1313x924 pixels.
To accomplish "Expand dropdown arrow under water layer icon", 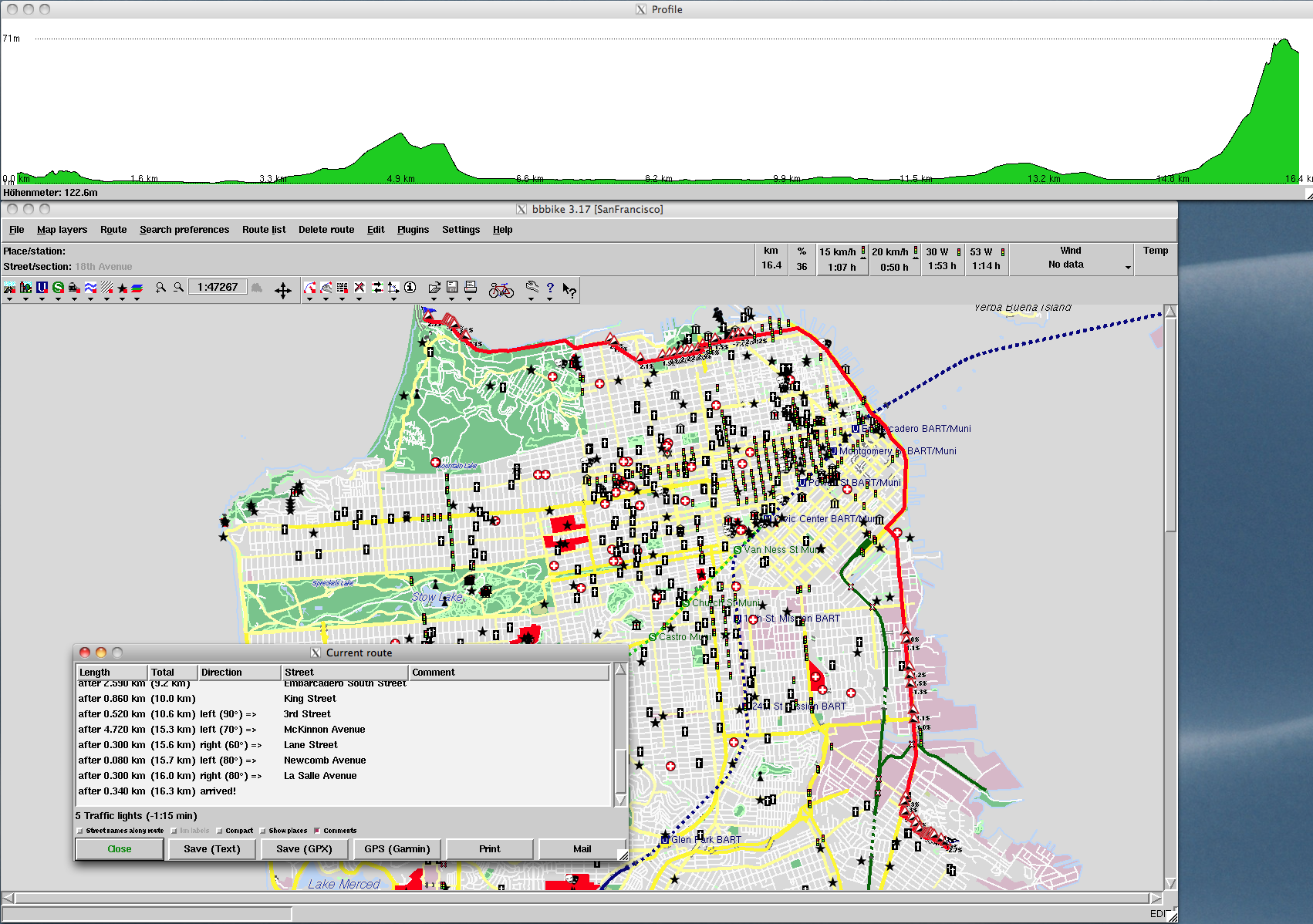I will (x=90, y=299).
